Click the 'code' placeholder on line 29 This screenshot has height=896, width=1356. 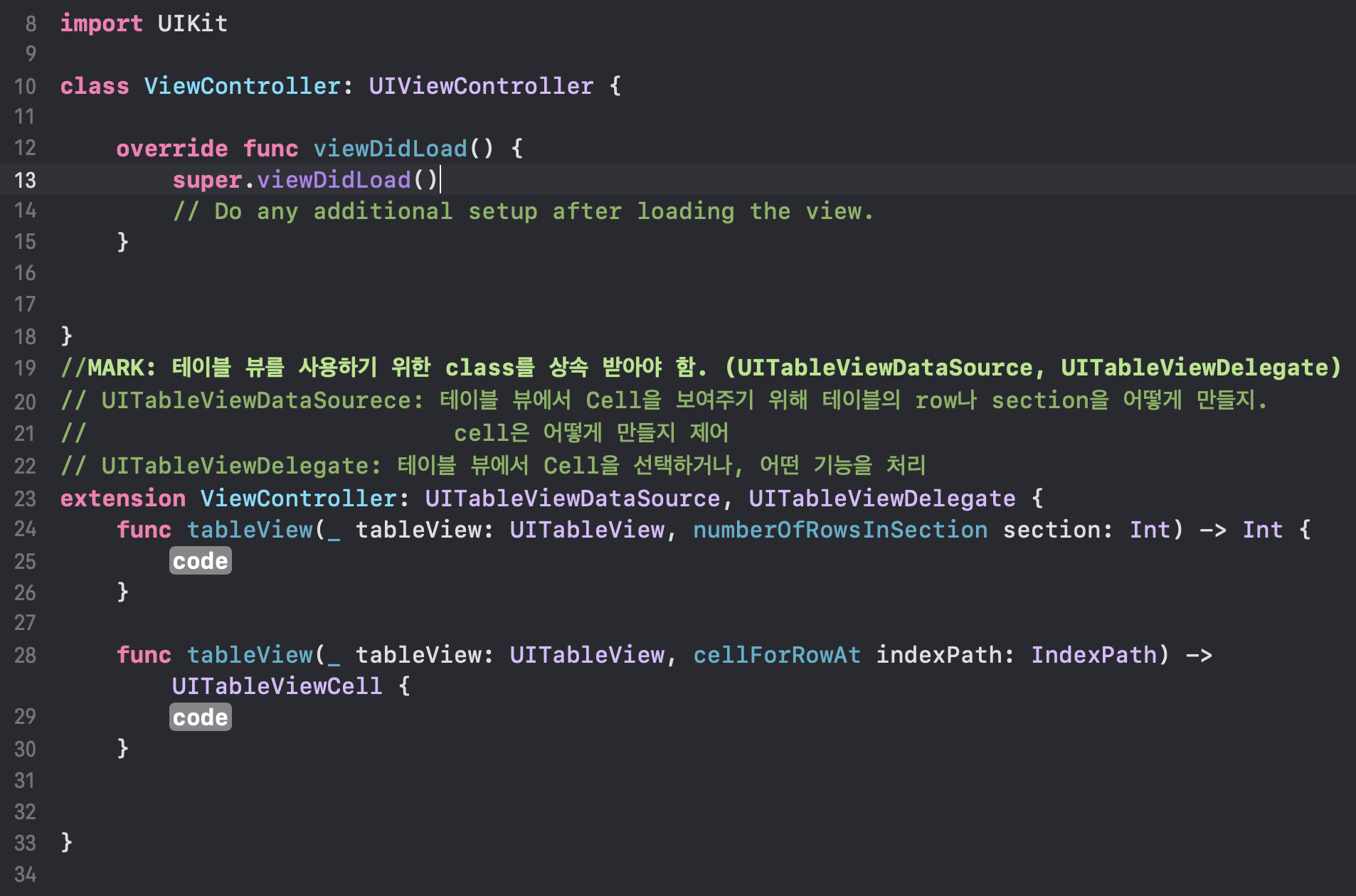coord(201,718)
